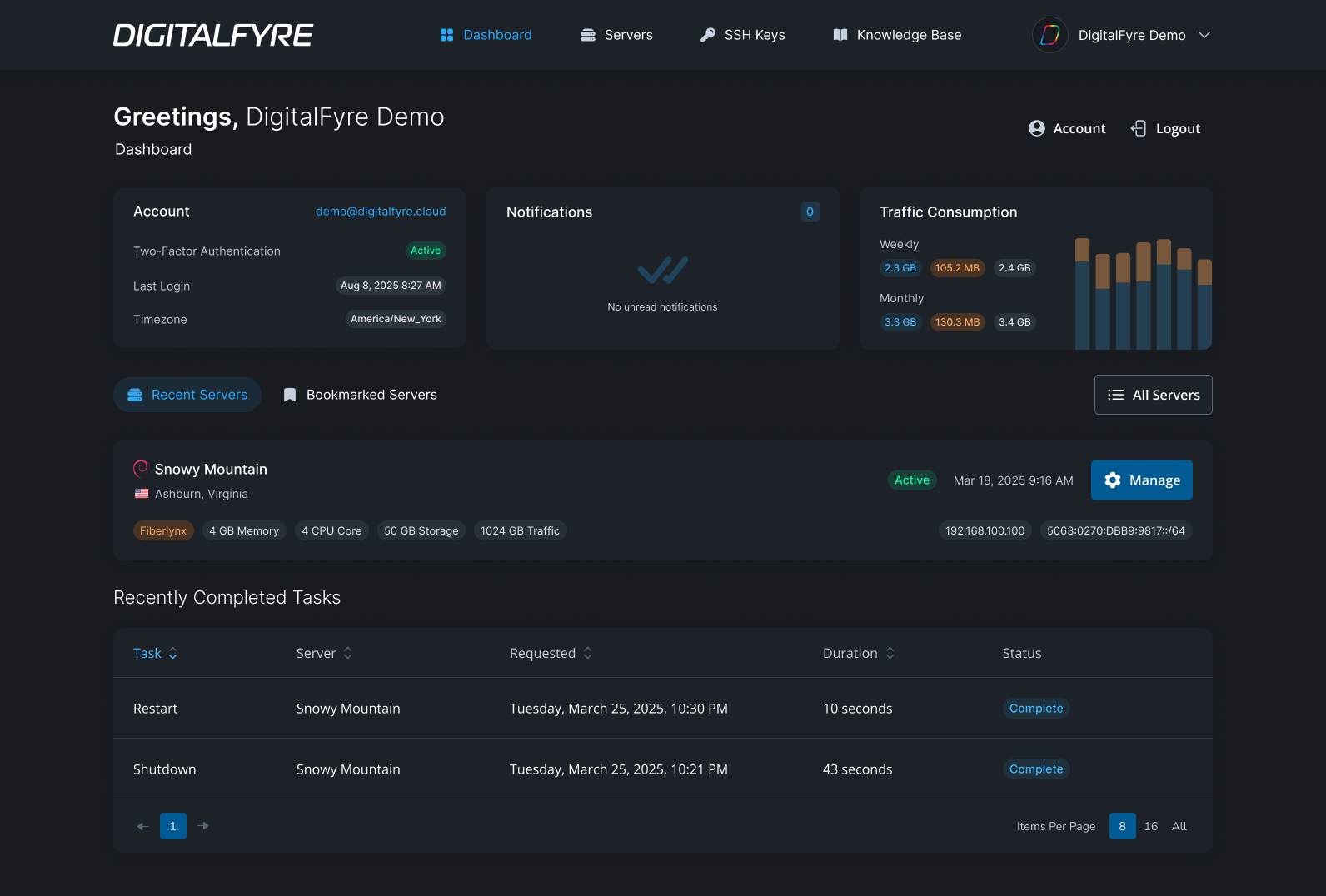Select page 1 in pagination
This screenshot has width=1326, height=896.
tap(173, 826)
